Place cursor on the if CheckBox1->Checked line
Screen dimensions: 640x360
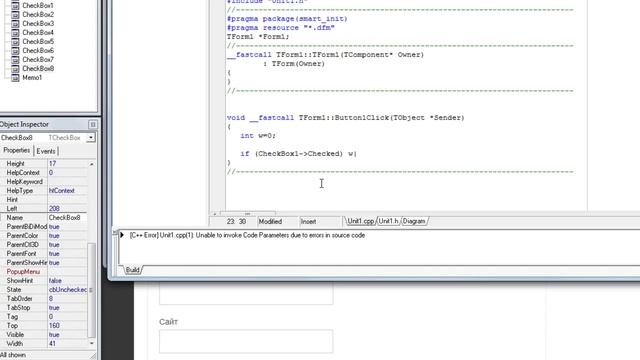click(x=298, y=153)
